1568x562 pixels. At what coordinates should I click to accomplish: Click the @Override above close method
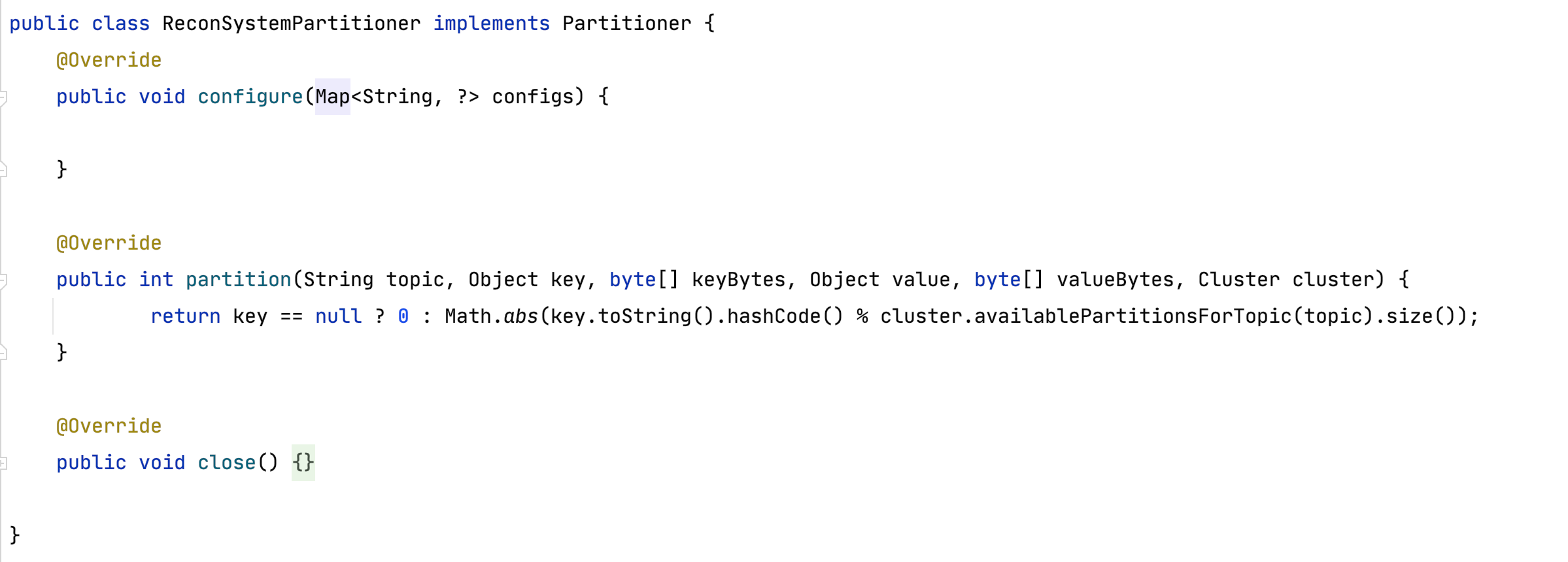pos(109,426)
